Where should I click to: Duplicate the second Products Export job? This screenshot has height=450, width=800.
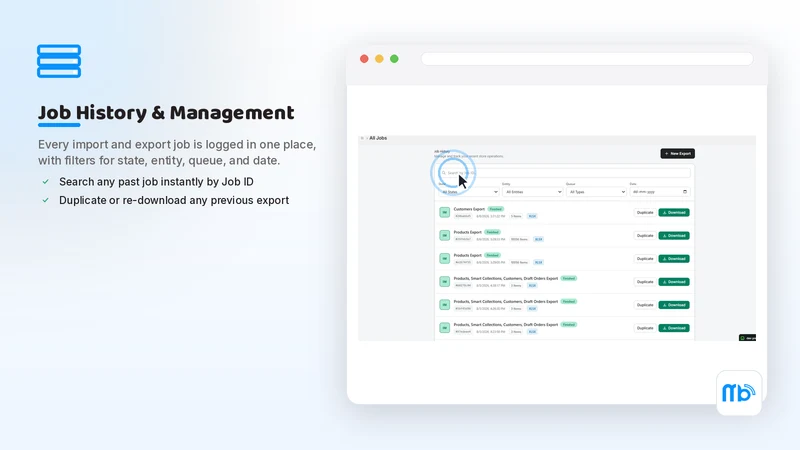[x=645, y=259]
